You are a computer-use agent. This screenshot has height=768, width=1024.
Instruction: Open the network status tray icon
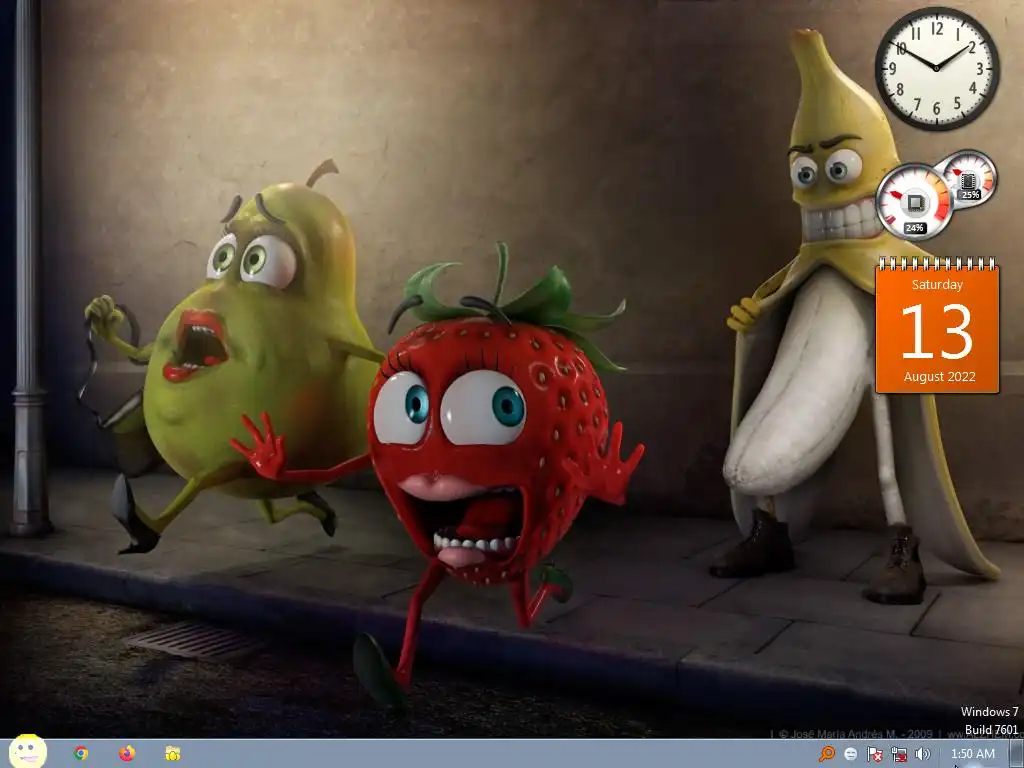(899, 754)
